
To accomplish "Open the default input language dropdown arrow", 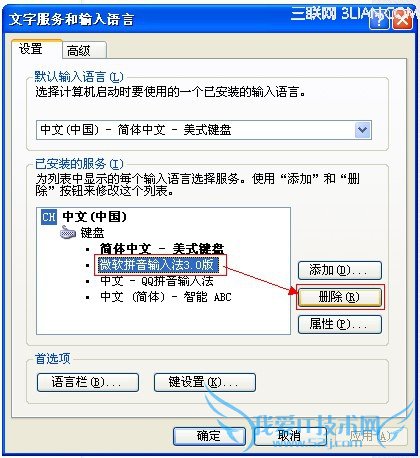I will point(362,130).
